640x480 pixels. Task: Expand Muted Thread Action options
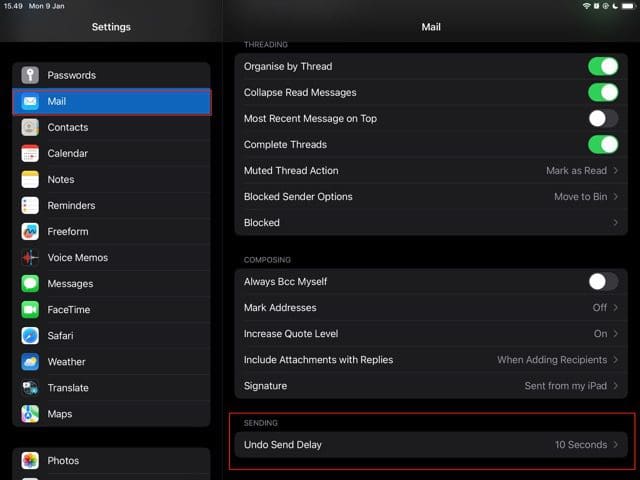[431, 171]
